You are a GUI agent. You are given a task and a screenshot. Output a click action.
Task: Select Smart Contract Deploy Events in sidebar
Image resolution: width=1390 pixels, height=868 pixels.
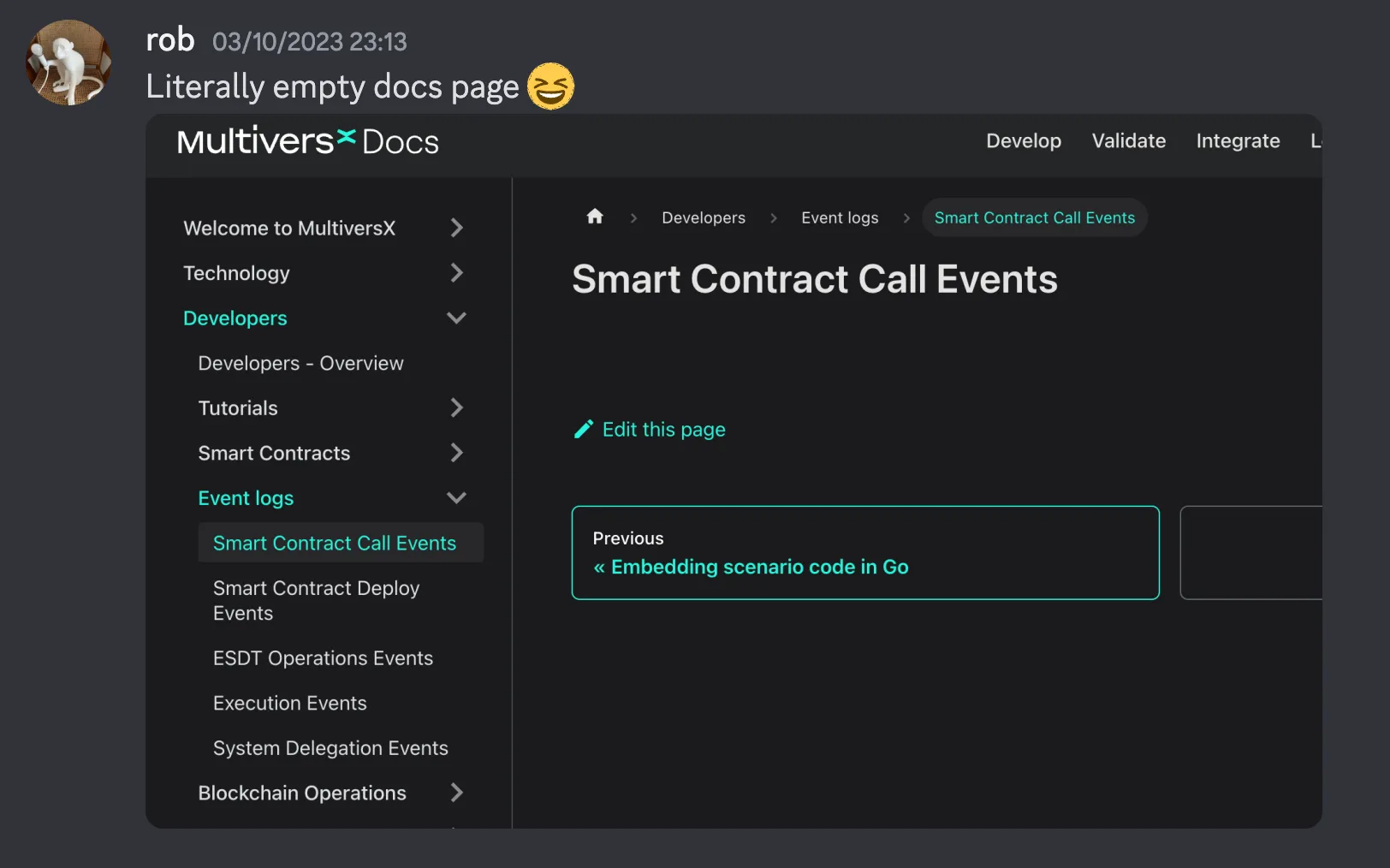point(316,600)
